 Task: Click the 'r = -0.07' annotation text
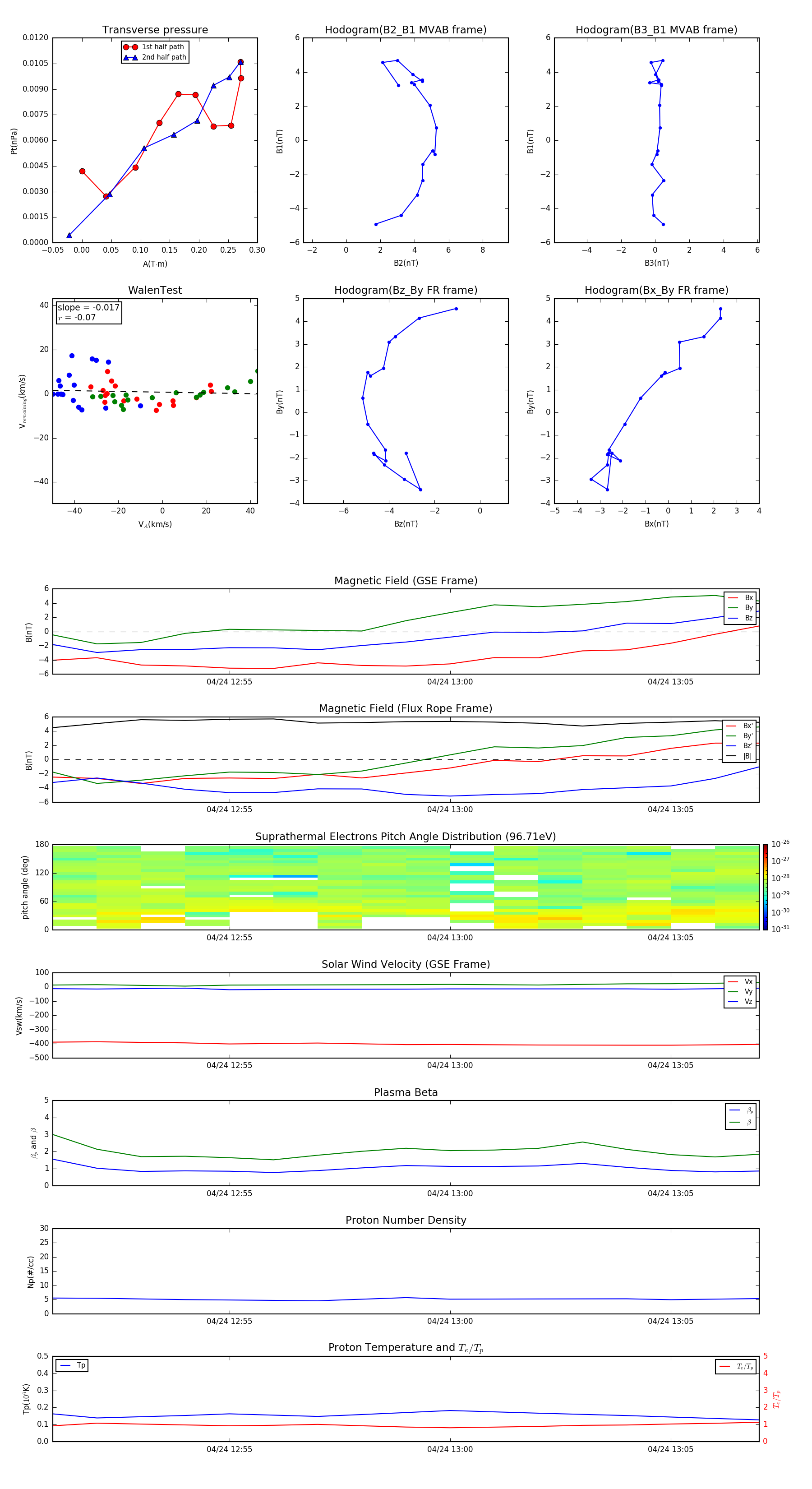click(x=77, y=317)
